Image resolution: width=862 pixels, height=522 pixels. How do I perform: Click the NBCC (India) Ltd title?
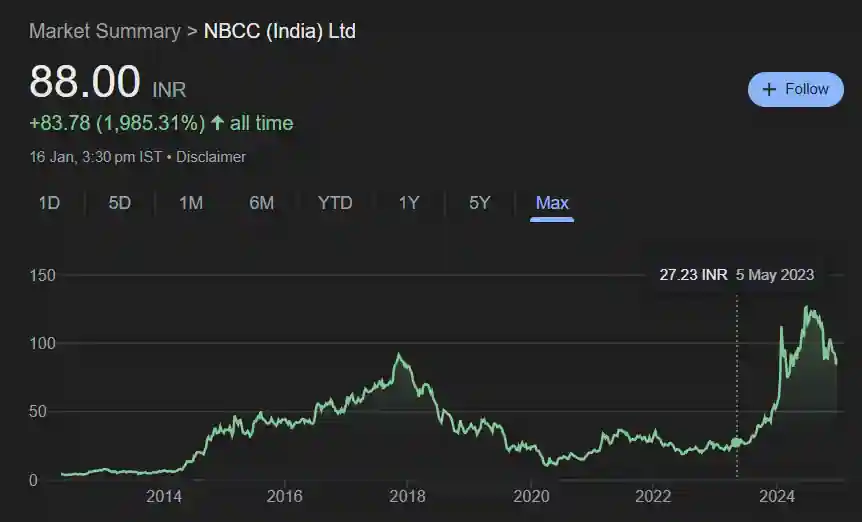tap(280, 31)
